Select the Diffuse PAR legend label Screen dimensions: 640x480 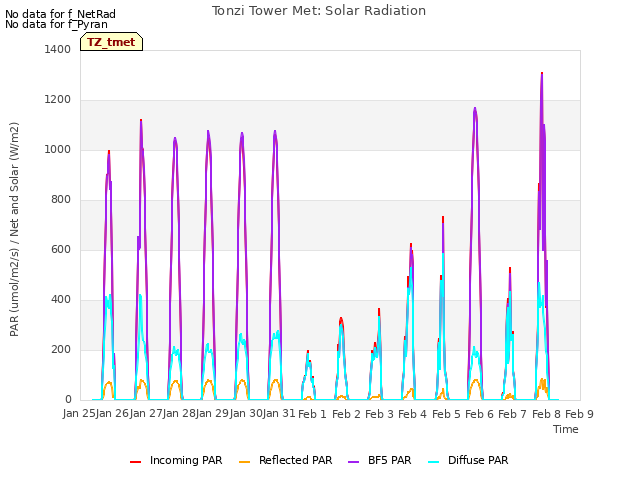(x=478, y=460)
